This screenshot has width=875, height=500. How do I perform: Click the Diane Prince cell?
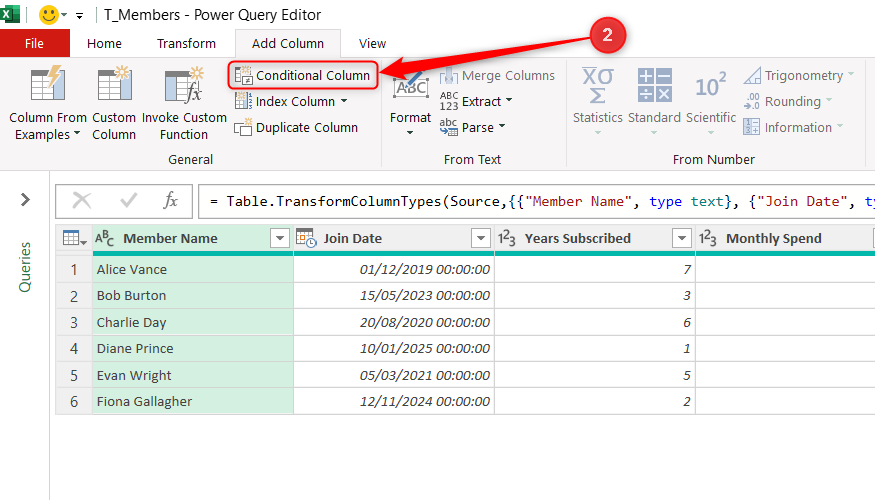point(193,349)
